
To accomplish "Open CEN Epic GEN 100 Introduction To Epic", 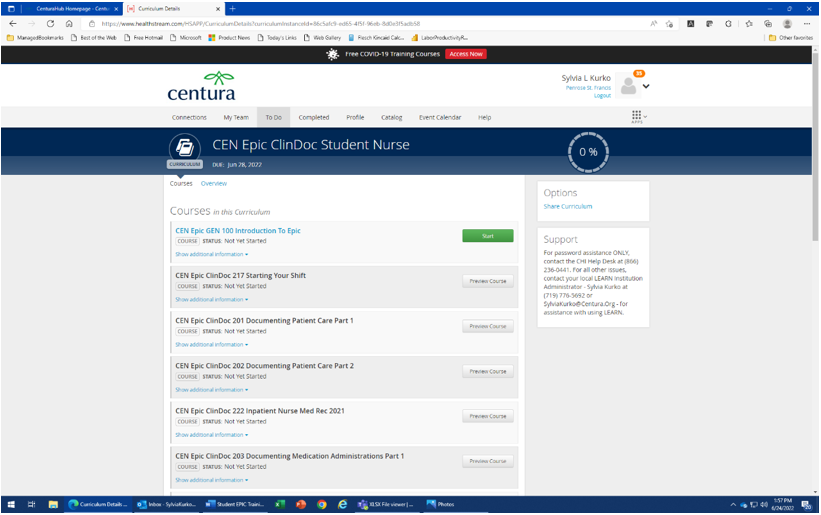I will pos(238,231).
